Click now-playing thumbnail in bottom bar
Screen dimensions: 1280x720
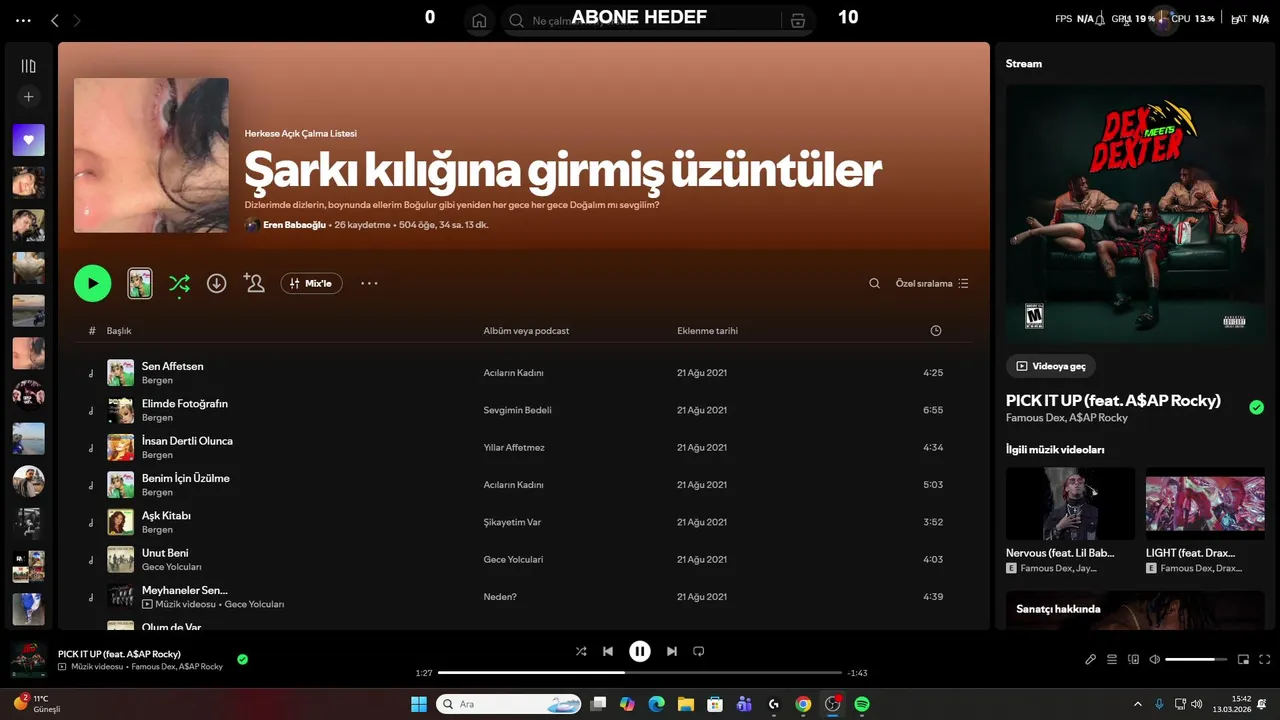(x=28, y=660)
